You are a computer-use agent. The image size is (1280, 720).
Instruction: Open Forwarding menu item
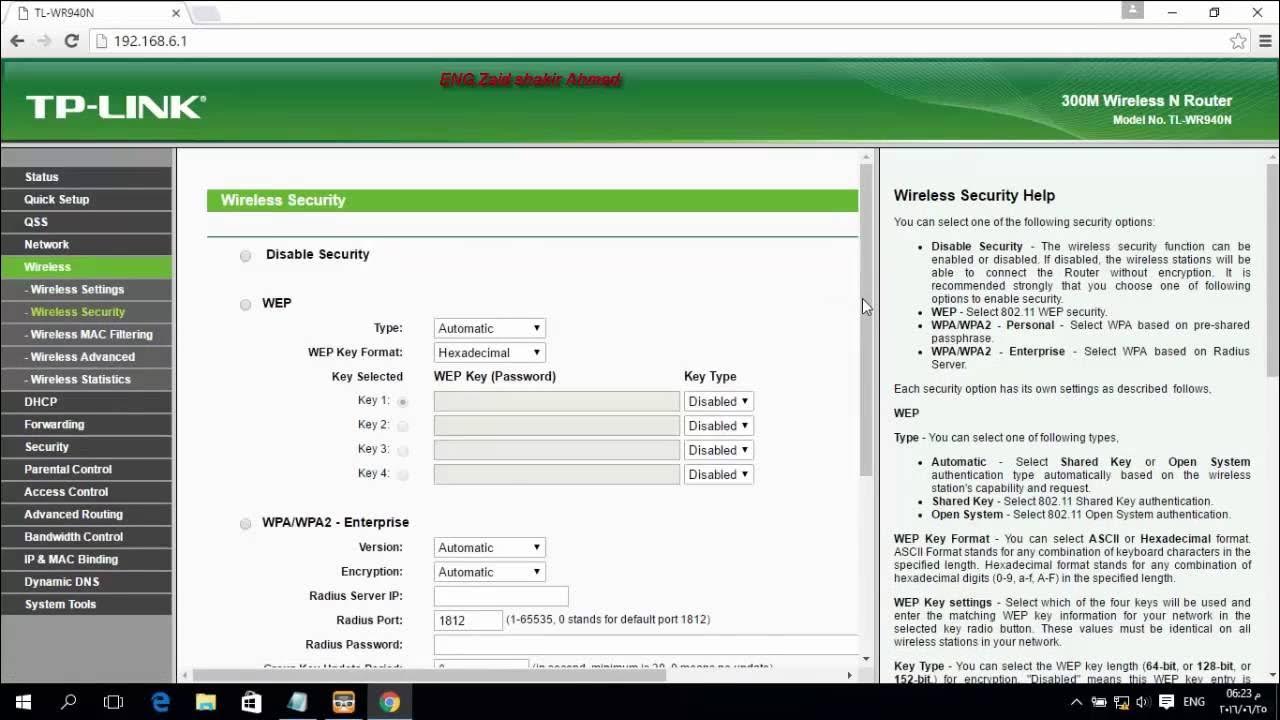(86, 424)
